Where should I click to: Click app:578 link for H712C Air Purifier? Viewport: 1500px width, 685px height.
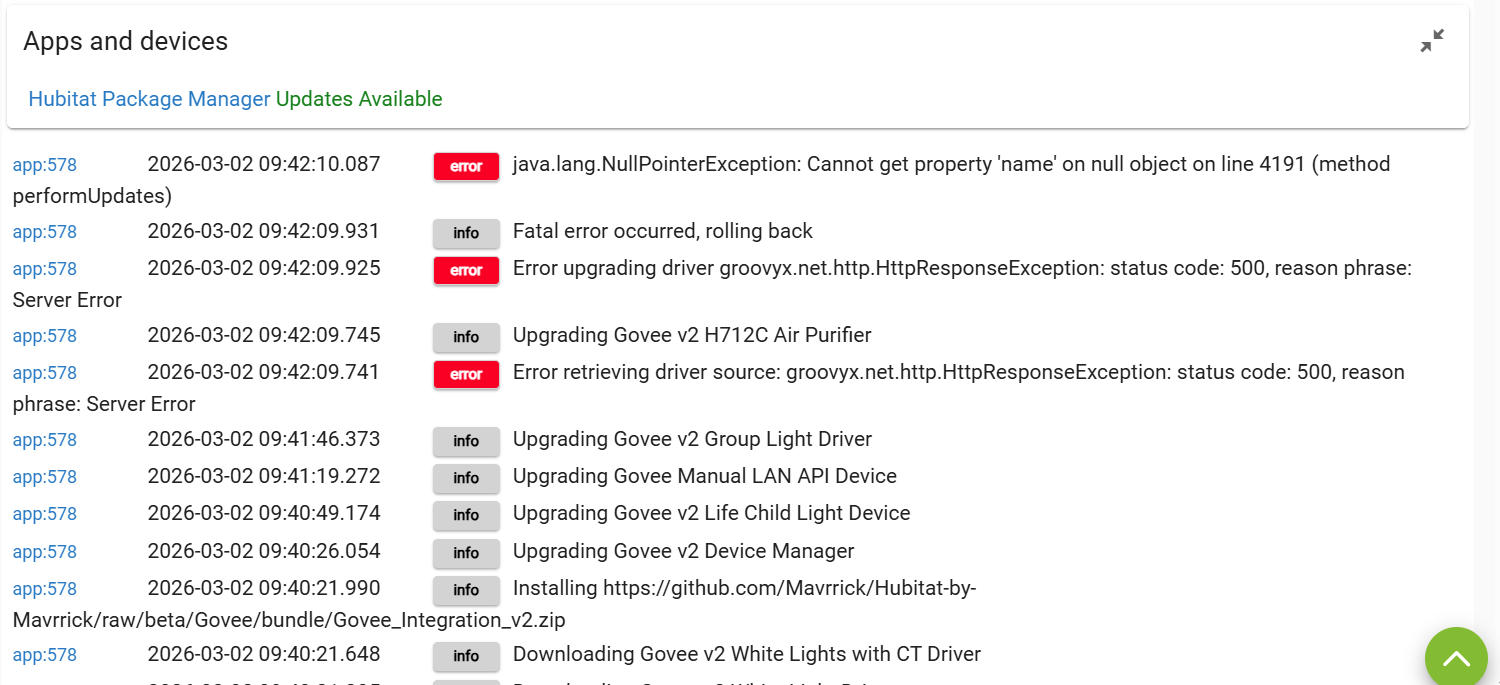tap(45, 336)
